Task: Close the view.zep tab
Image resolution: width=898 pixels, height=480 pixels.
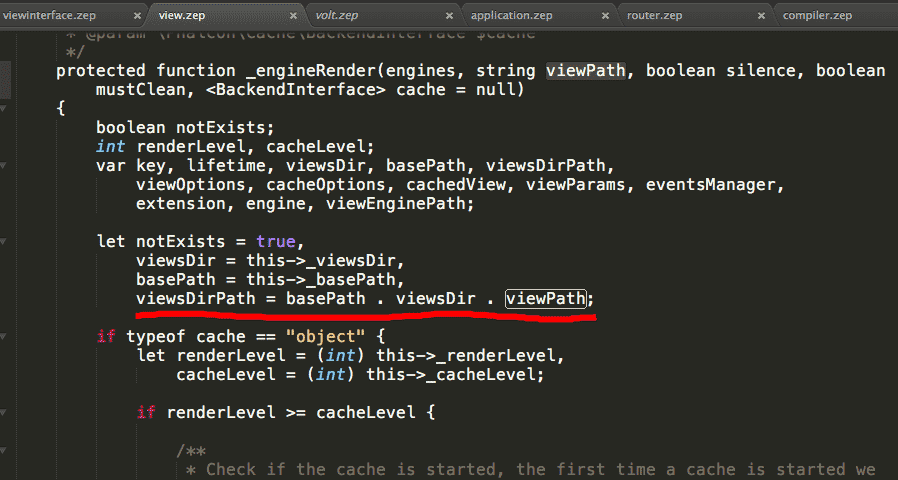Action: pyautogui.click(x=293, y=16)
